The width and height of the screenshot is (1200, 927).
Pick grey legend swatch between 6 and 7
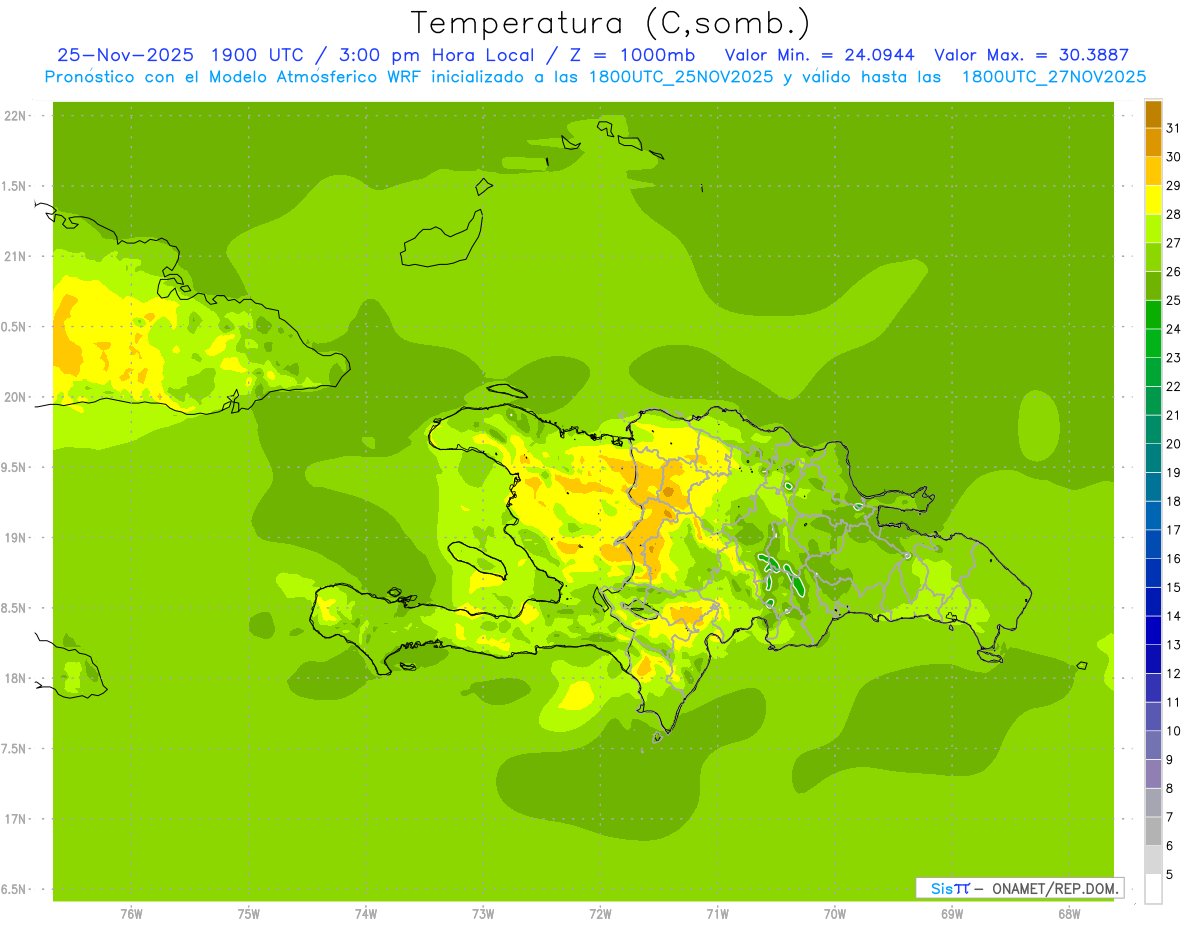[x=1153, y=831]
